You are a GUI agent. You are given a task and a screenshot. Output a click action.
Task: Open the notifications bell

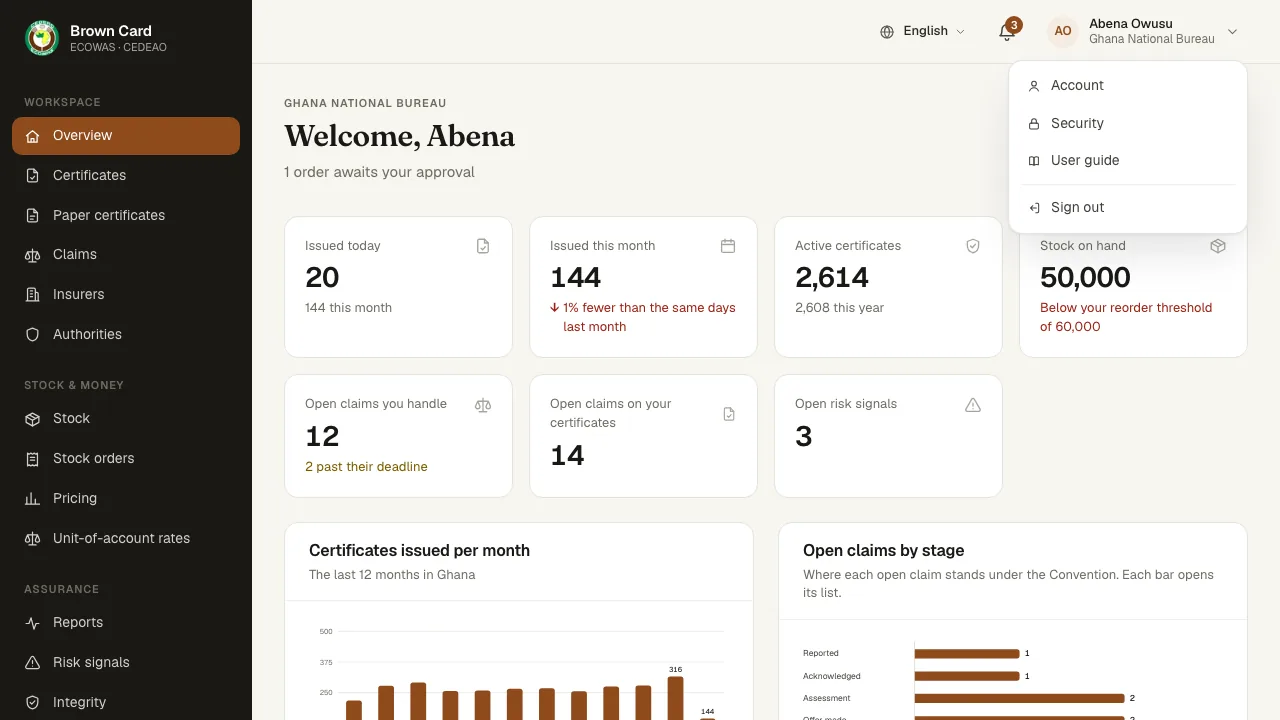click(x=1007, y=32)
